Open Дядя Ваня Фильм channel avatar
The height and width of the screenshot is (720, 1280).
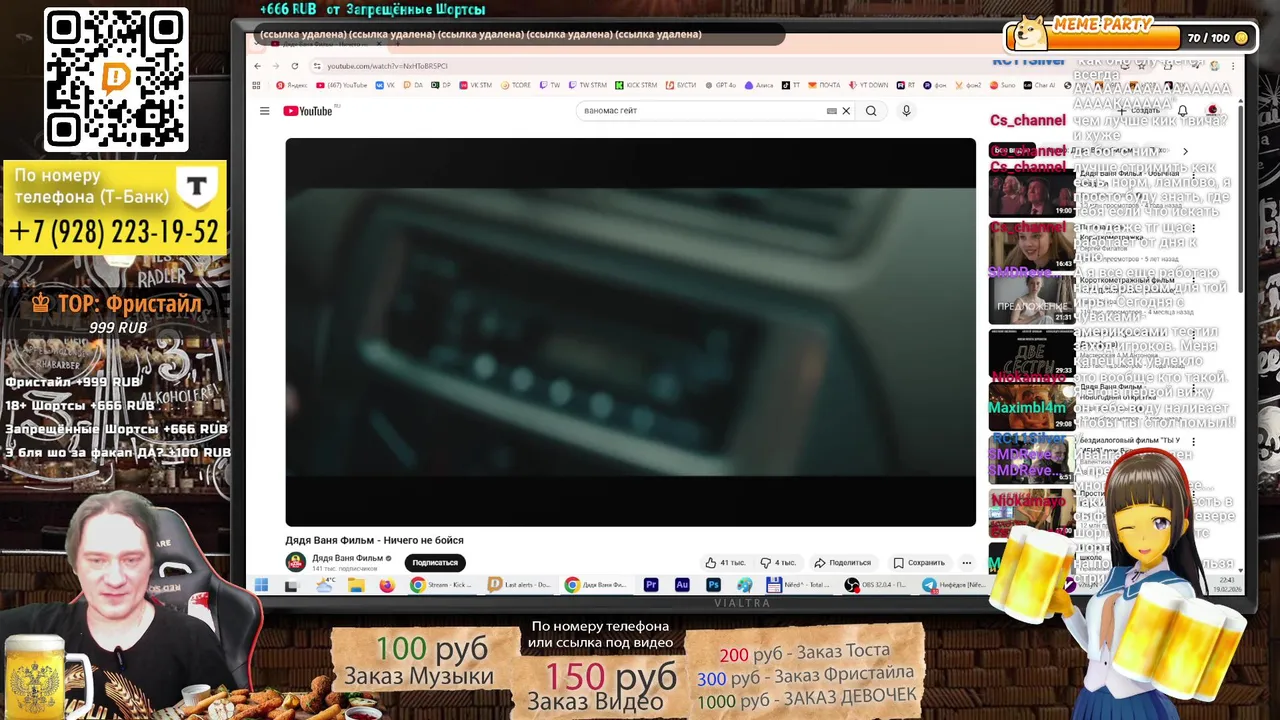point(295,562)
